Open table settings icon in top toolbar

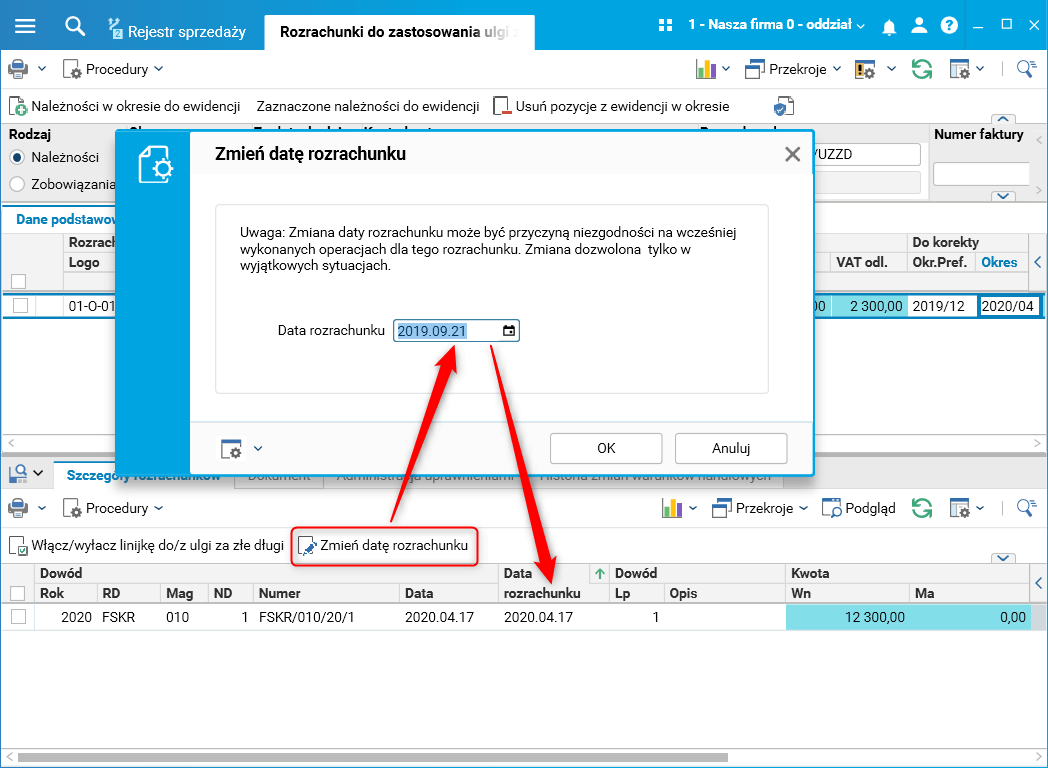point(960,69)
